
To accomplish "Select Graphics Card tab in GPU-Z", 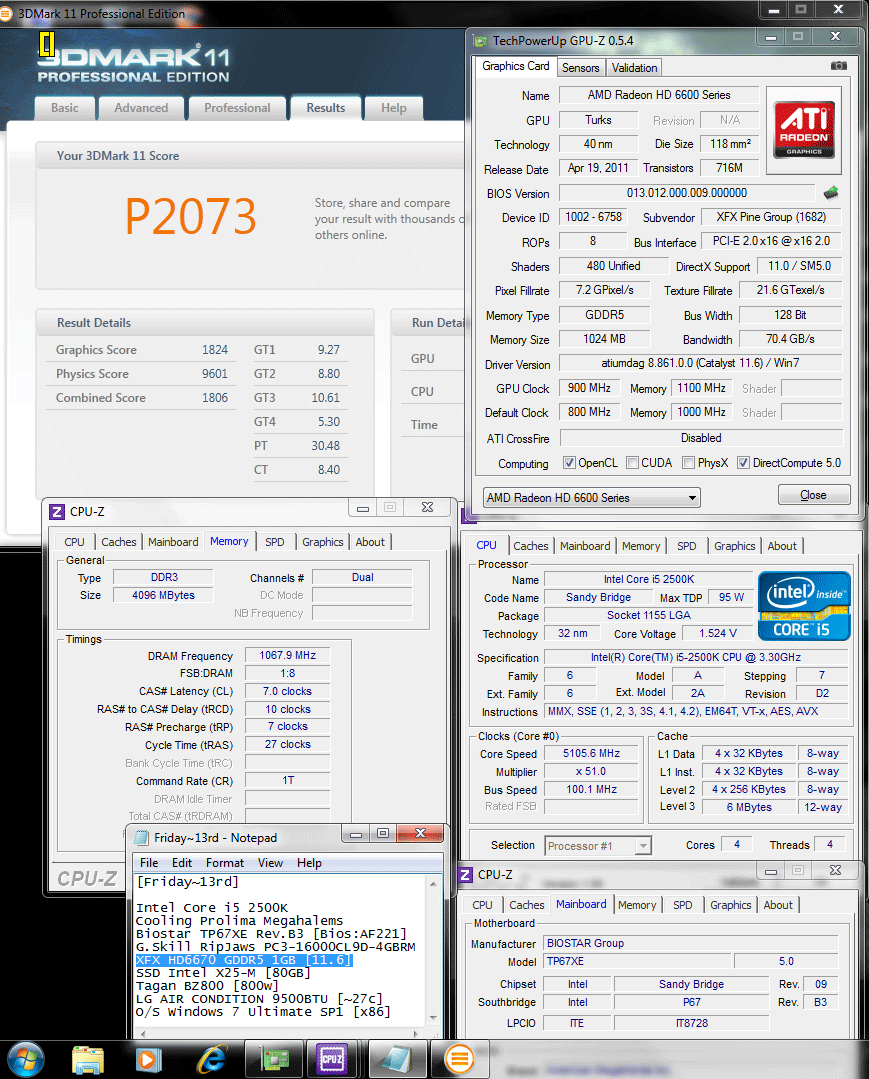I will (x=515, y=66).
